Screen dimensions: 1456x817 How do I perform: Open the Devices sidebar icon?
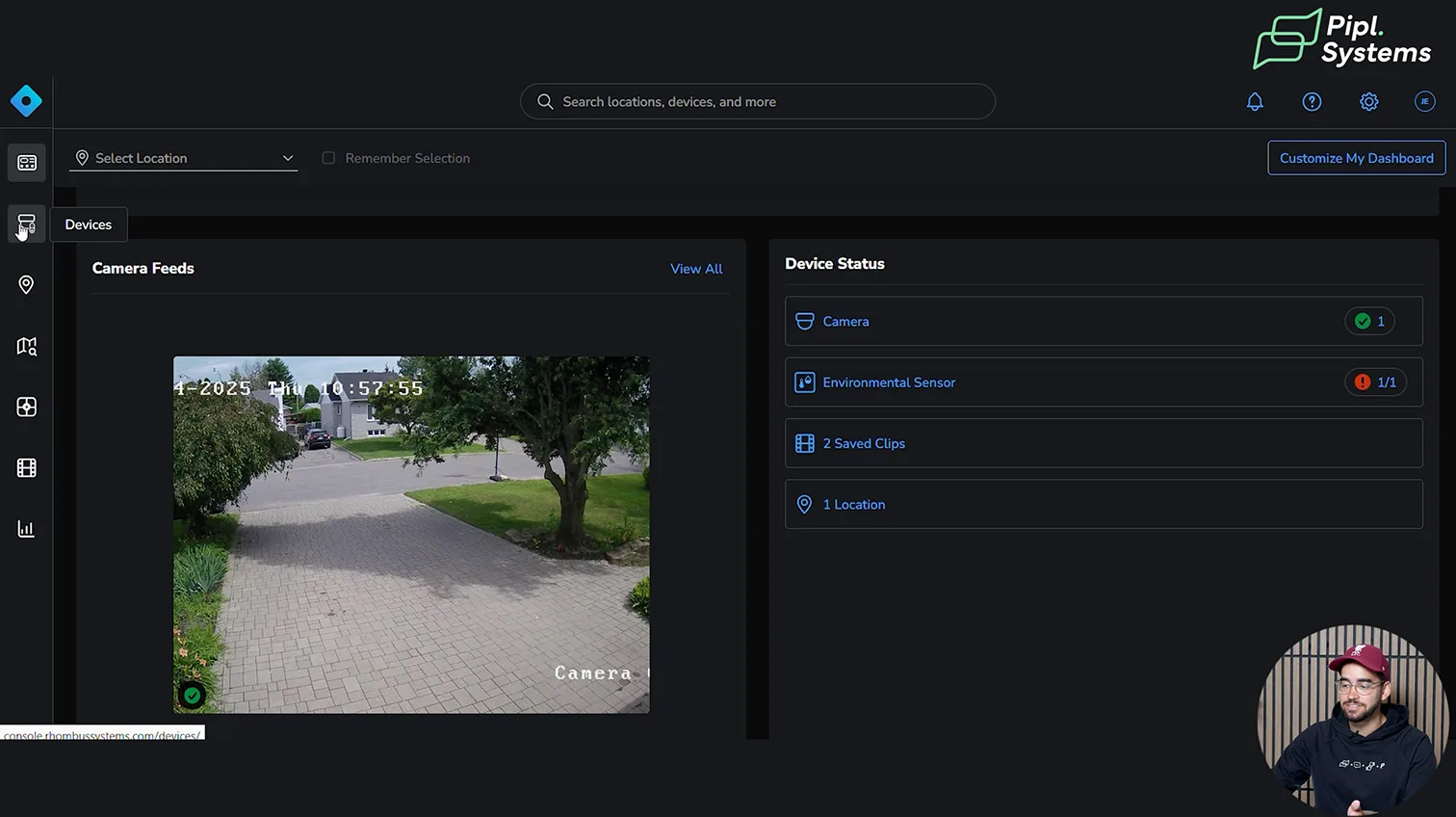26,224
